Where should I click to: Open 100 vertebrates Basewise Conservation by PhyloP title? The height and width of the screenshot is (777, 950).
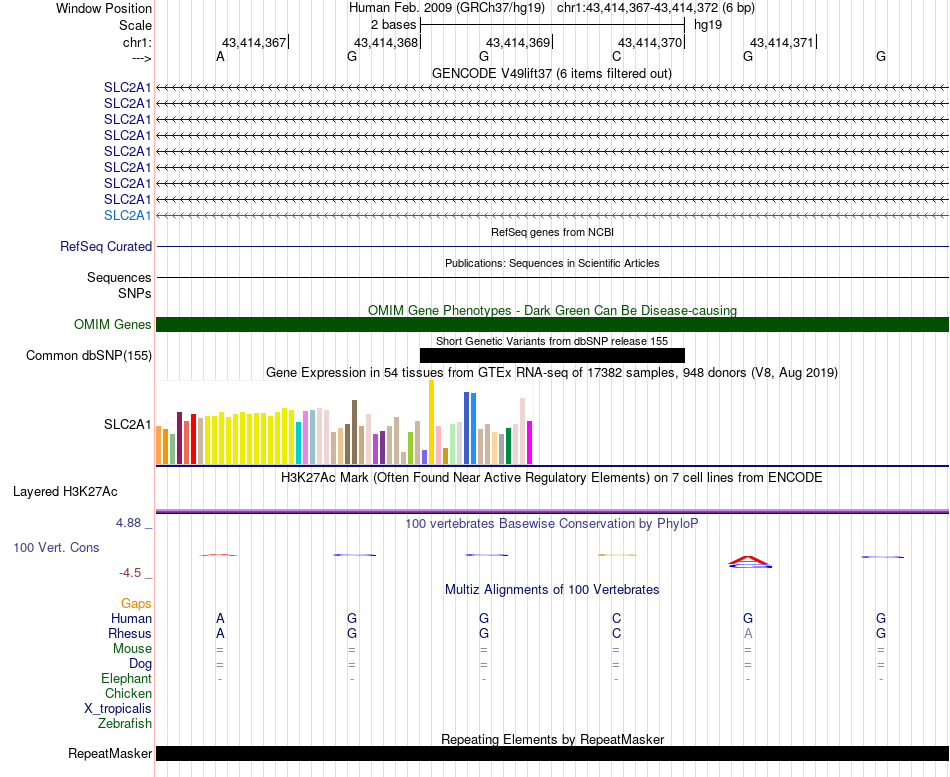click(x=552, y=524)
